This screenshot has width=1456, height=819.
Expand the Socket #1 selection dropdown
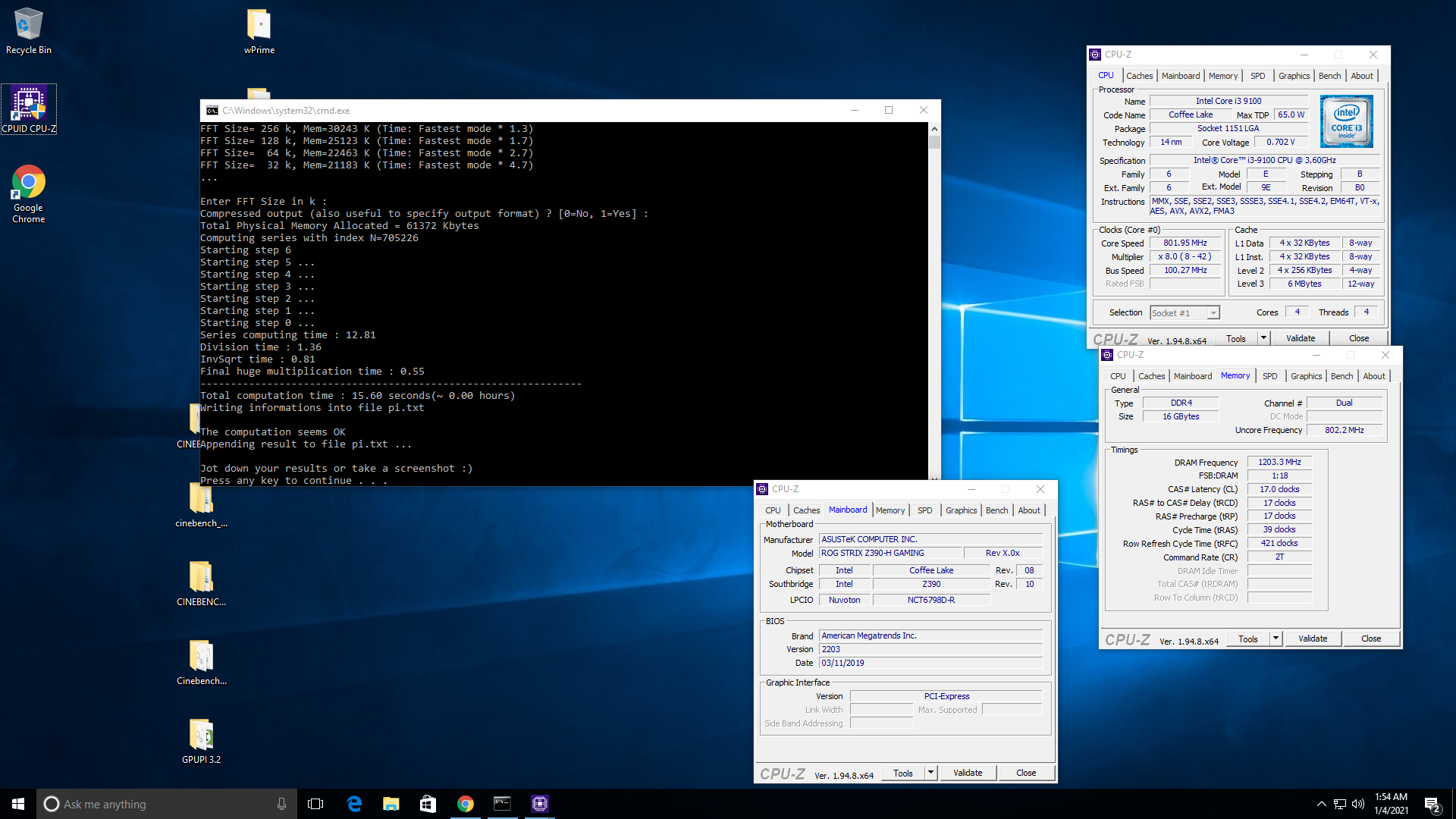click(x=1213, y=313)
